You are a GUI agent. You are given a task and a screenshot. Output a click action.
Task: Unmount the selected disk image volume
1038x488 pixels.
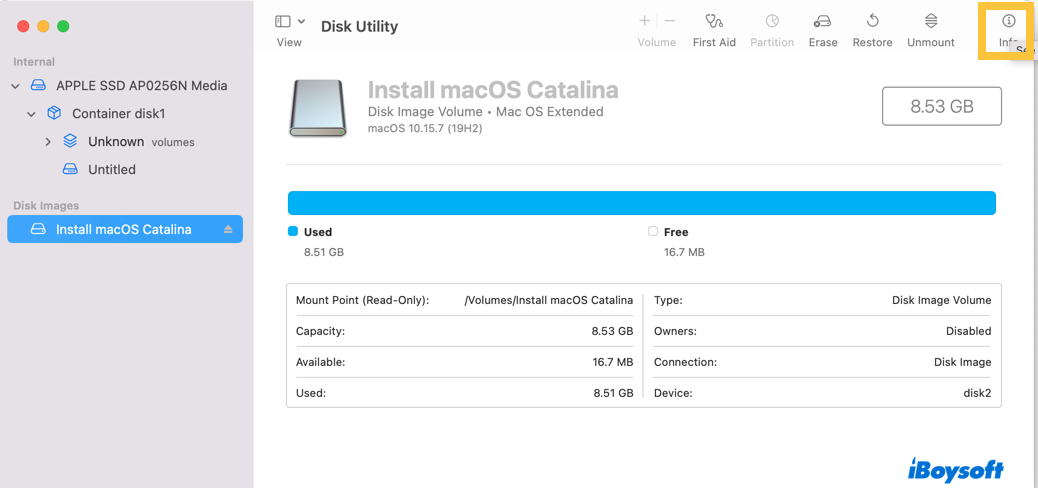click(x=931, y=21)
